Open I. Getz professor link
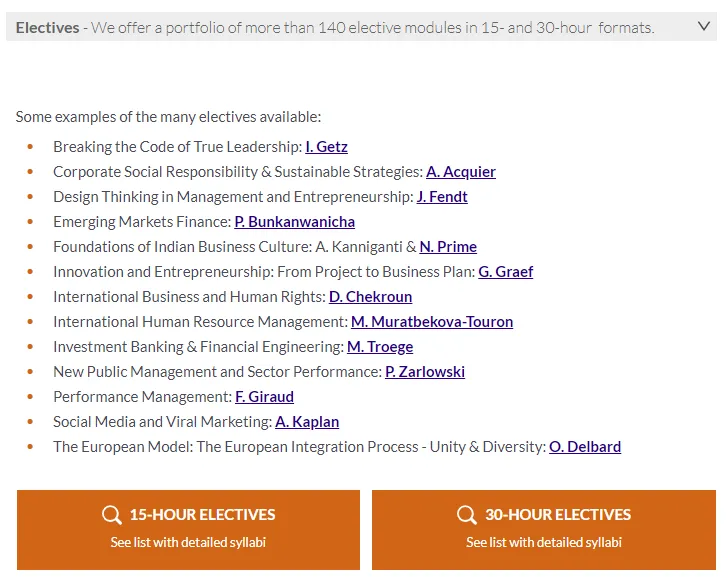The image size is (726, 585). [x=326, y=147]
